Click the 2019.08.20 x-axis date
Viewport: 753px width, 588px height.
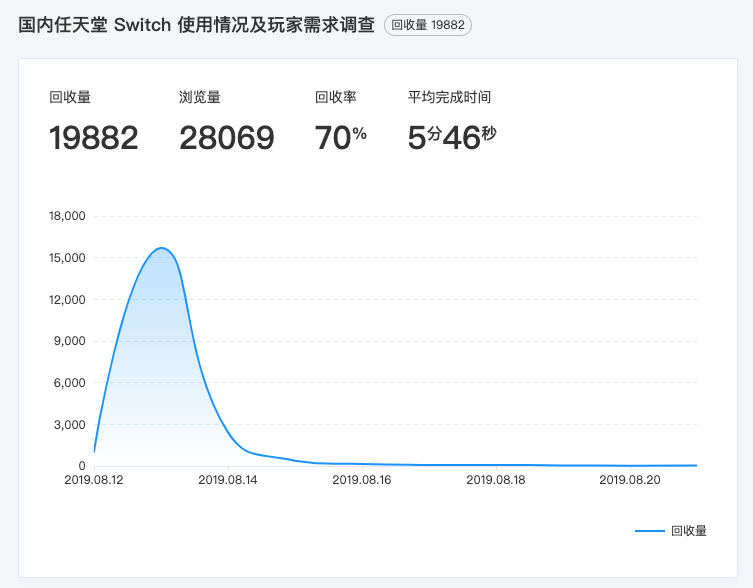point(629,480)
